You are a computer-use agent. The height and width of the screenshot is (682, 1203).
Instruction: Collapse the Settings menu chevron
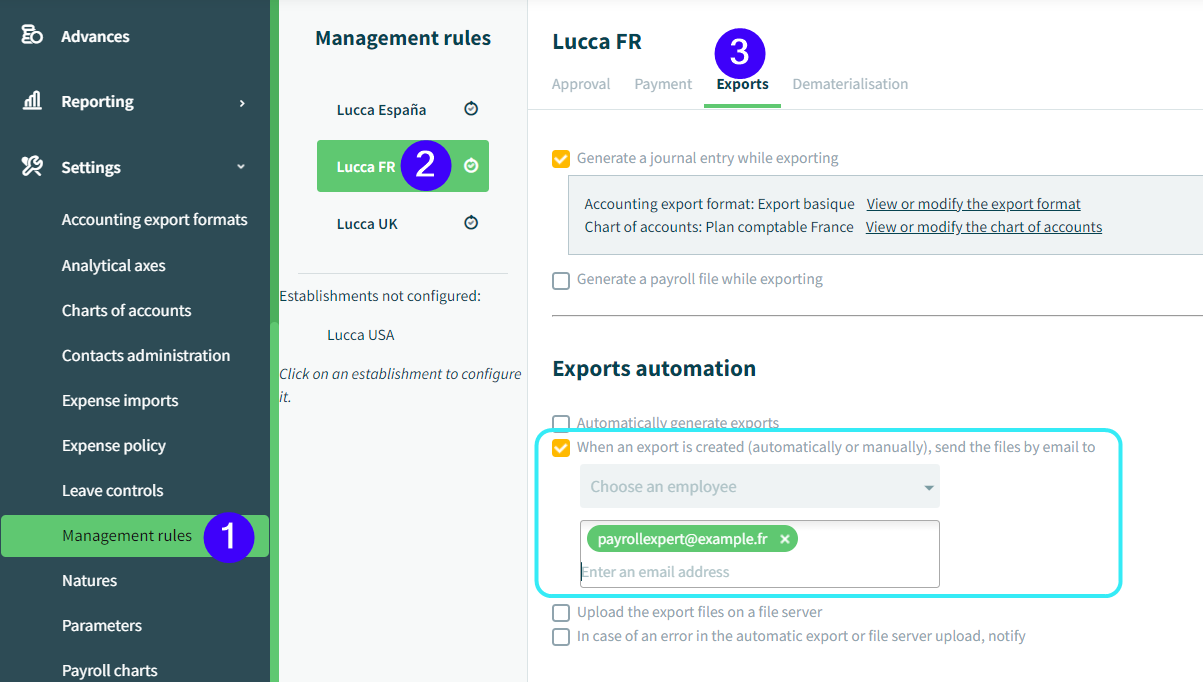(241, 167)
